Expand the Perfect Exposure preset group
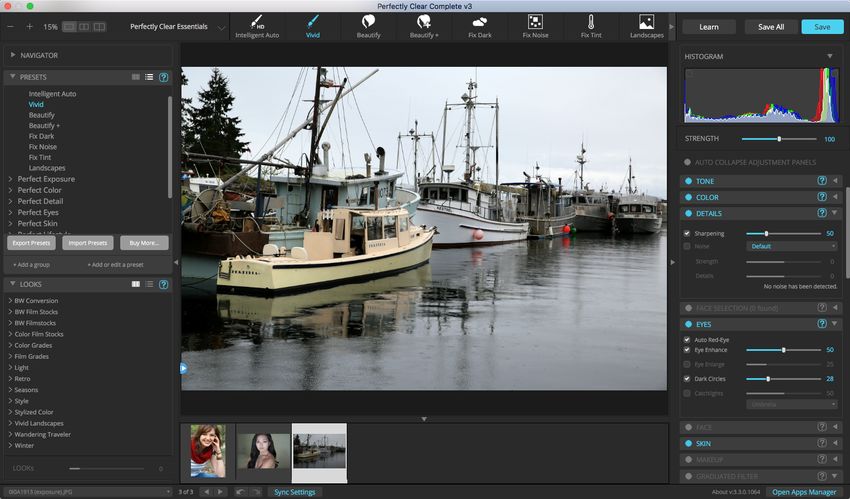This screenshot has height=499, width=850. point(10,179)
